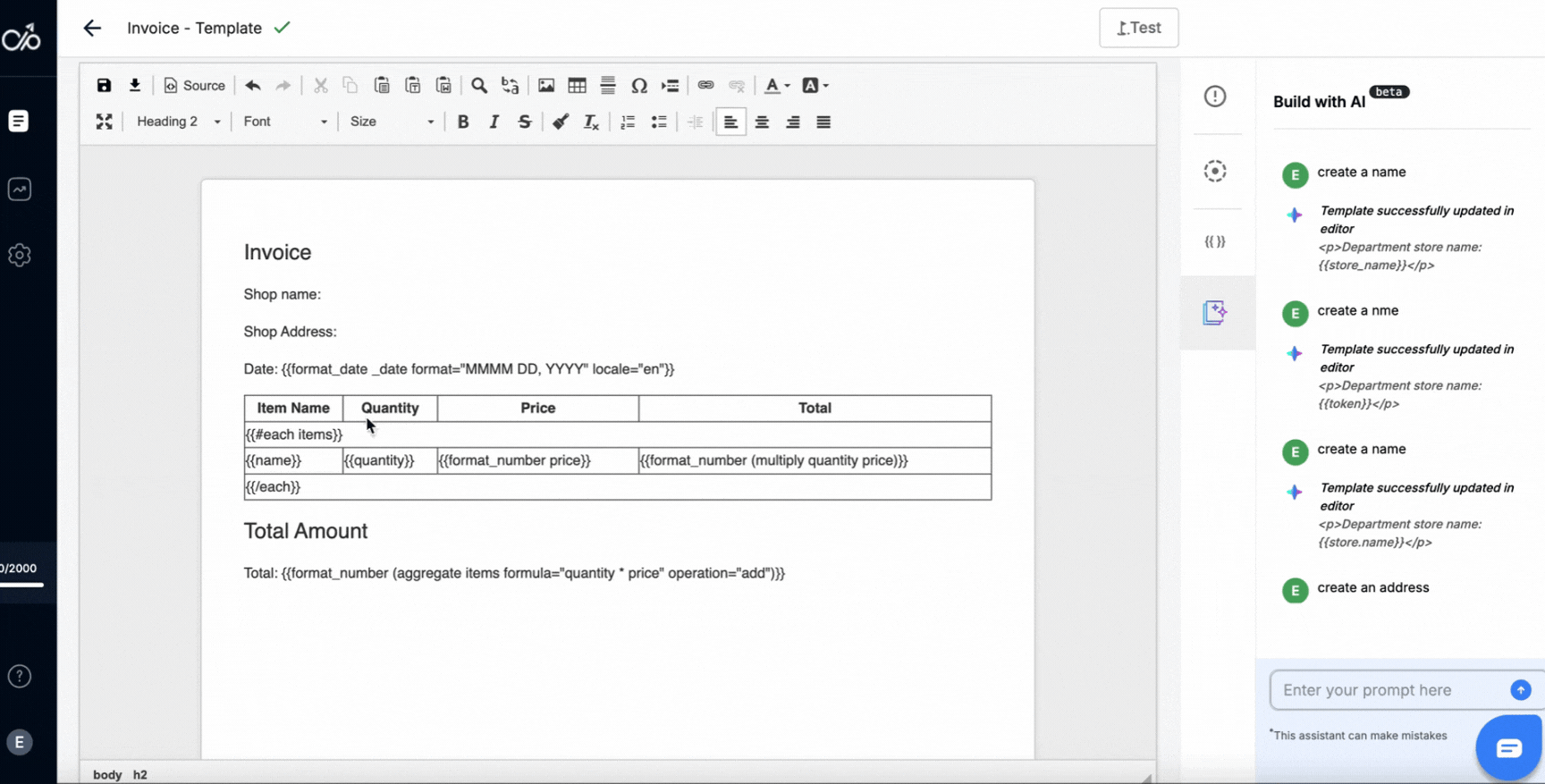Maximize the editor with fullscreen icon
Screen dimensions: 1545x784
pos(104,122)
